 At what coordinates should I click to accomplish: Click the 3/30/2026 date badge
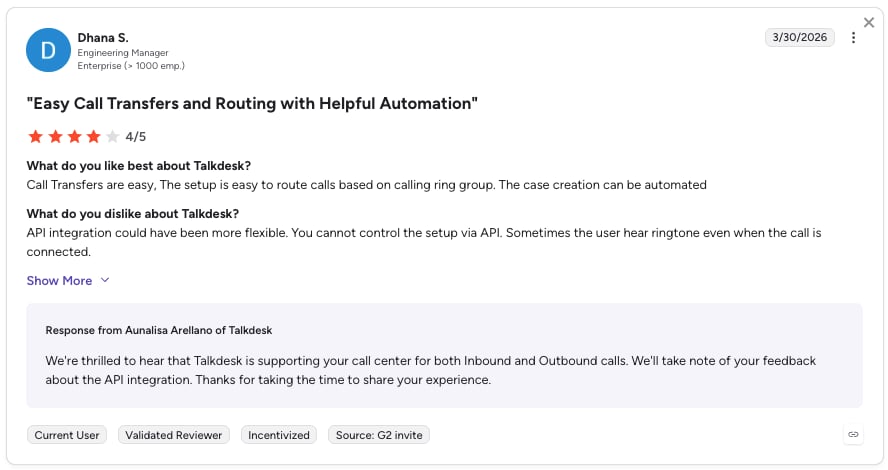[799, 37]
